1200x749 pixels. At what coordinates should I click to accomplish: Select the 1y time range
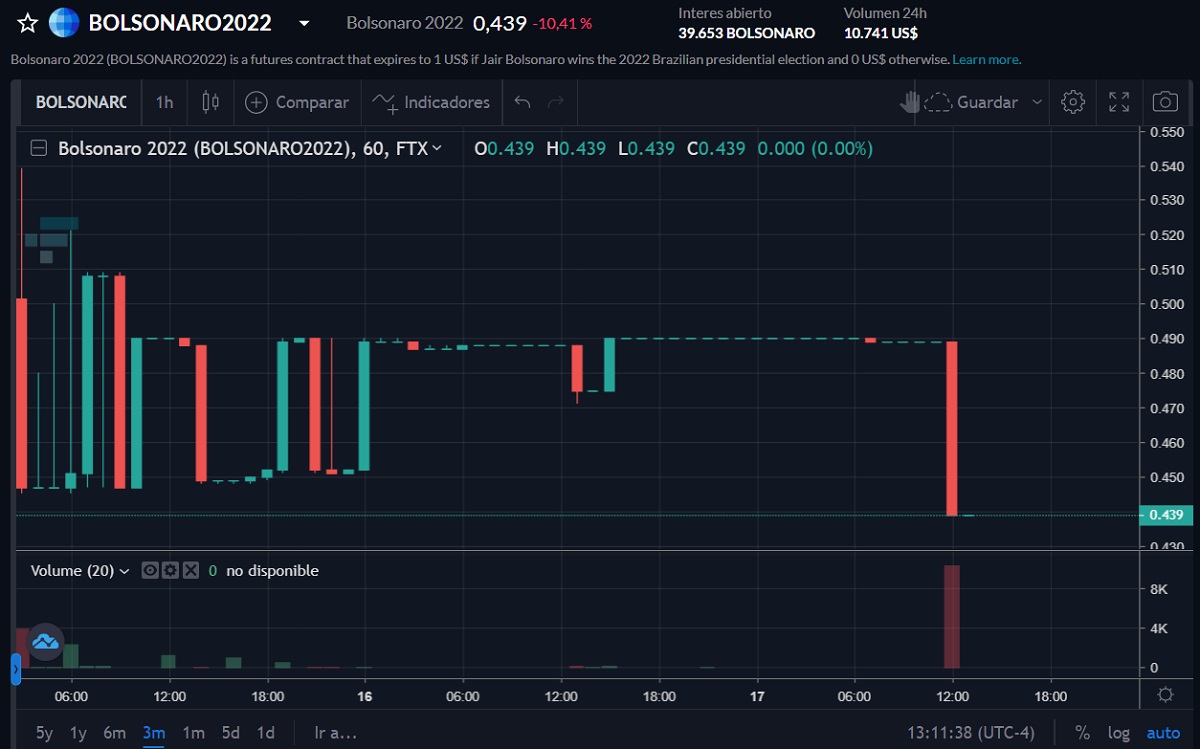coord(78,732)
